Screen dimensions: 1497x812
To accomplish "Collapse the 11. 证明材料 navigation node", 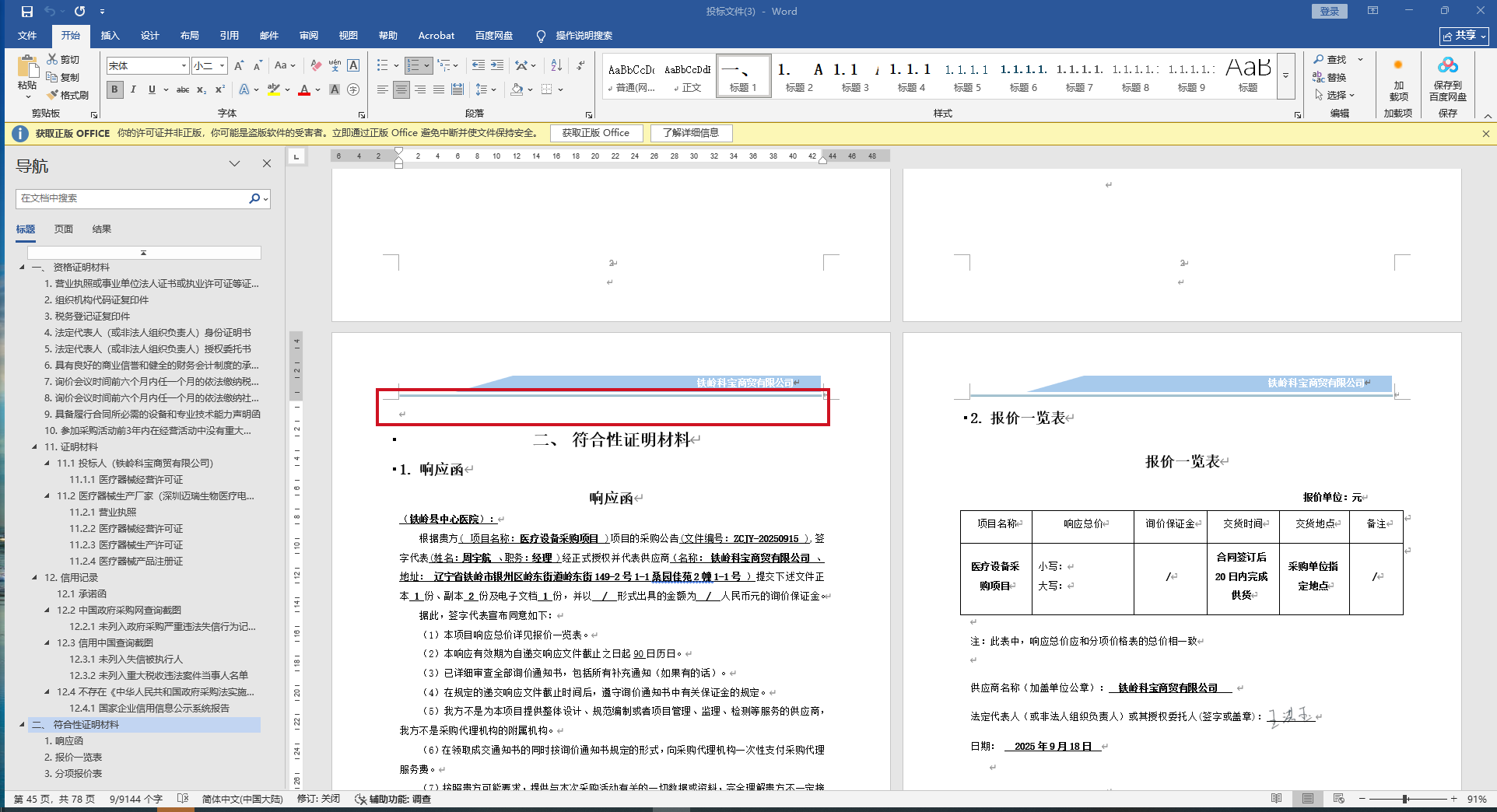I will 34,447.
